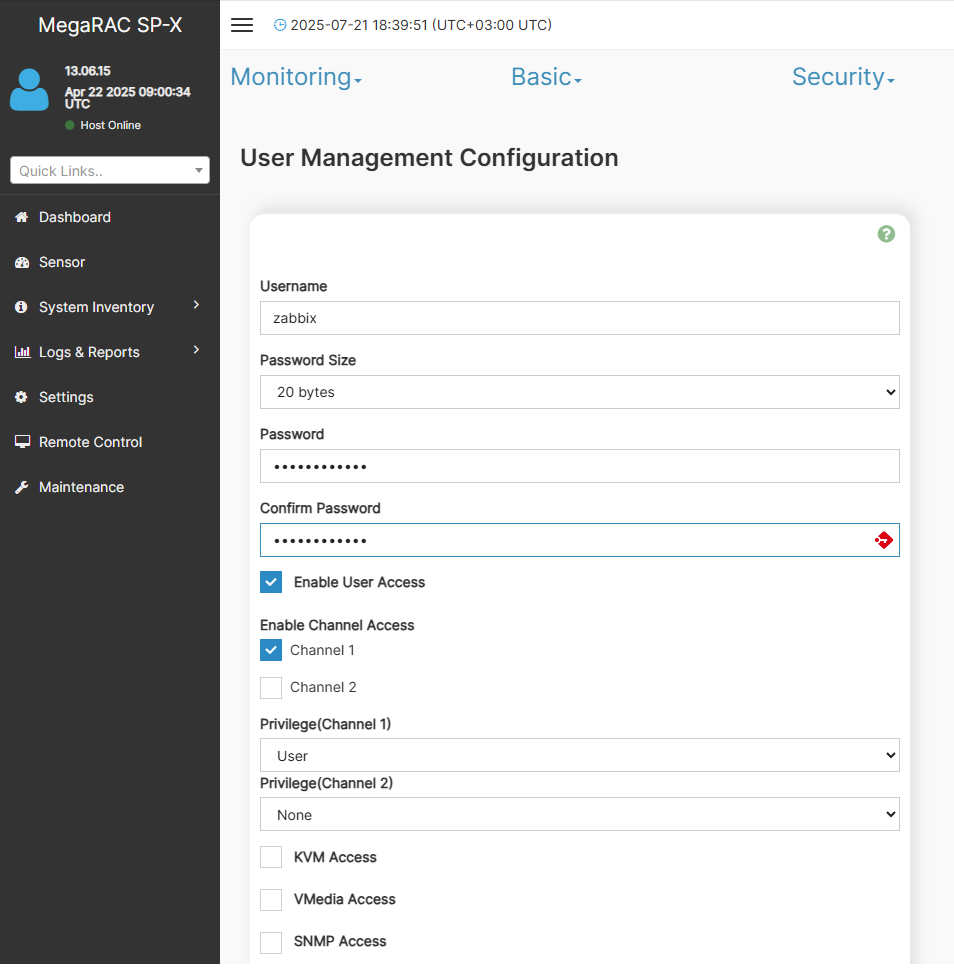Click the Dashboard home icon
954x968 pixels.
coord(22,217)
